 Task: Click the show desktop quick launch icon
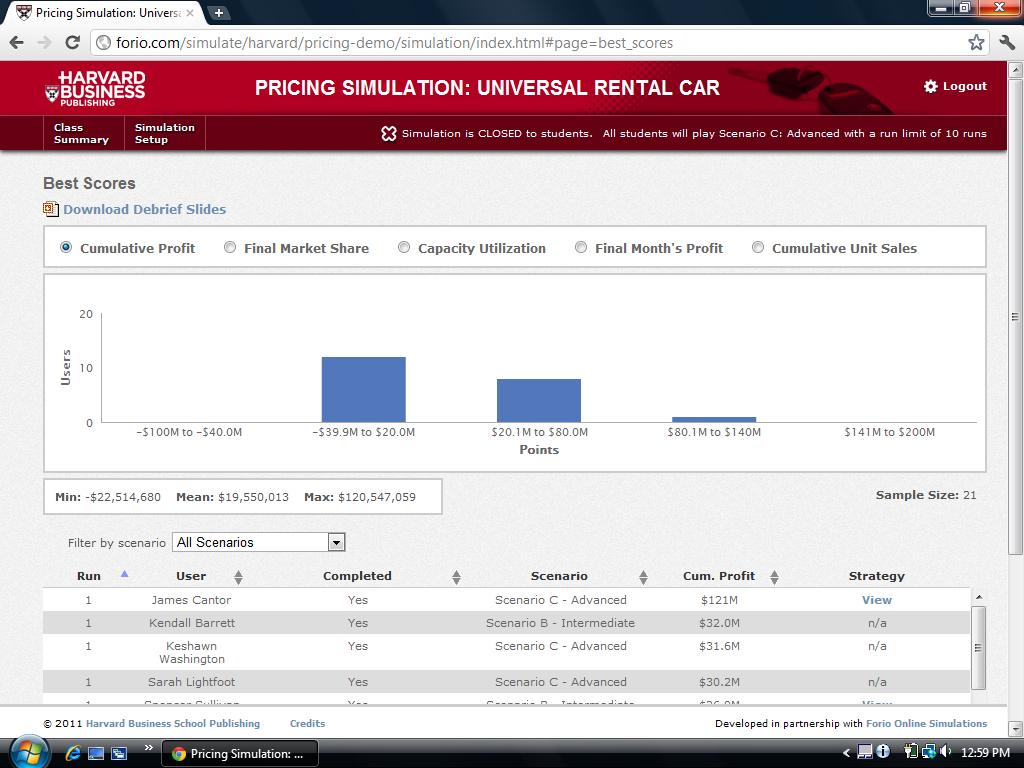(x=96, y=753)
